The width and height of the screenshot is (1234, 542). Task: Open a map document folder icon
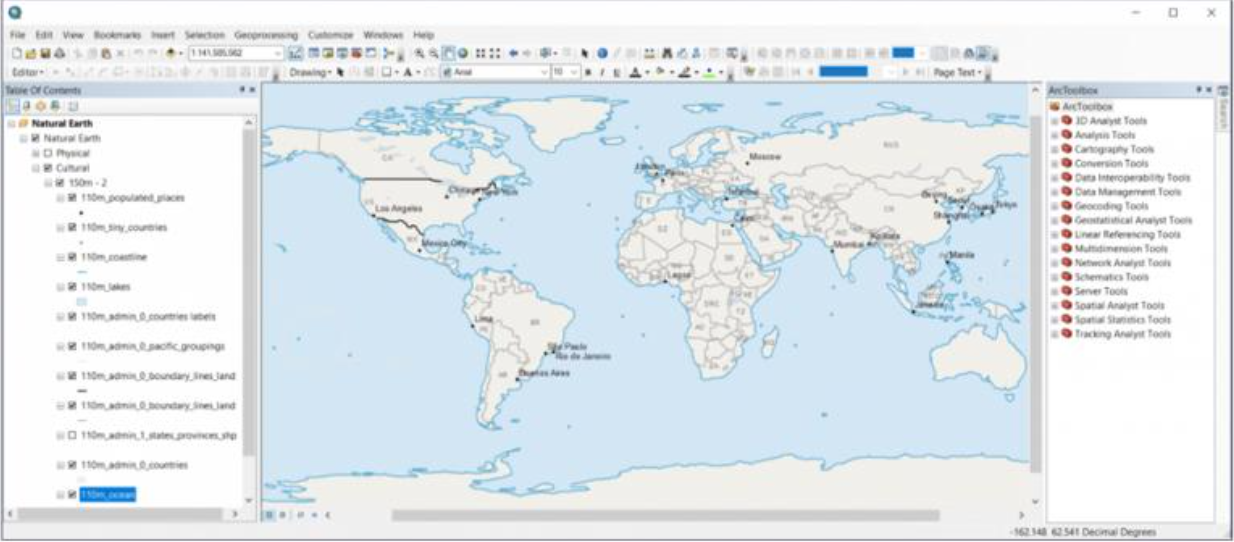click(29, 52)
